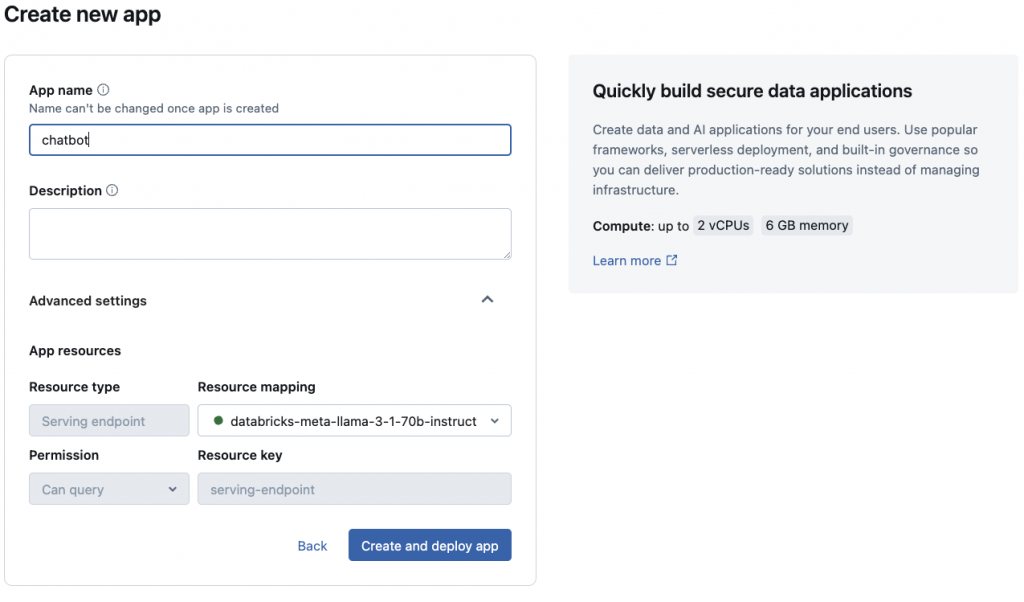This screenshot has height=602, width=1024.
Task: Focus the App name field containing chatbot
Action: (270, 140)
